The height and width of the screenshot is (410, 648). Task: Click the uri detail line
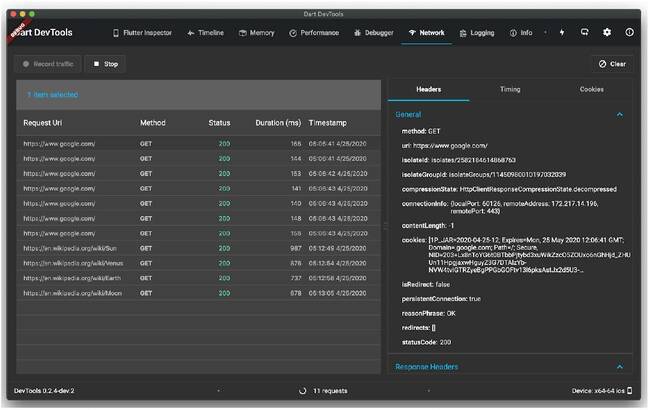point(444,145)
